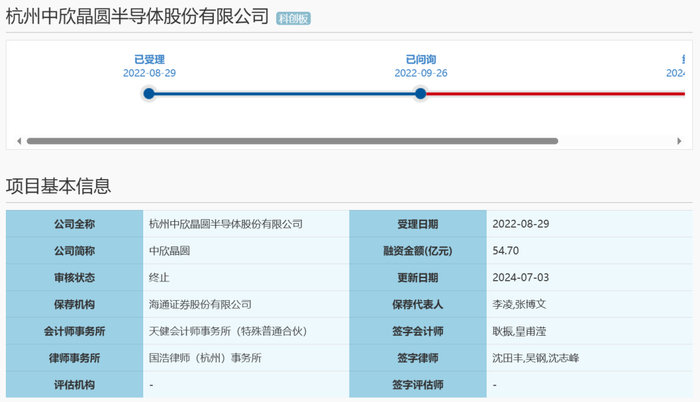Click the 签字会计师 header cell
This screenshot has width=700, height=402.
pyautogui.click(x=418, y=331)
